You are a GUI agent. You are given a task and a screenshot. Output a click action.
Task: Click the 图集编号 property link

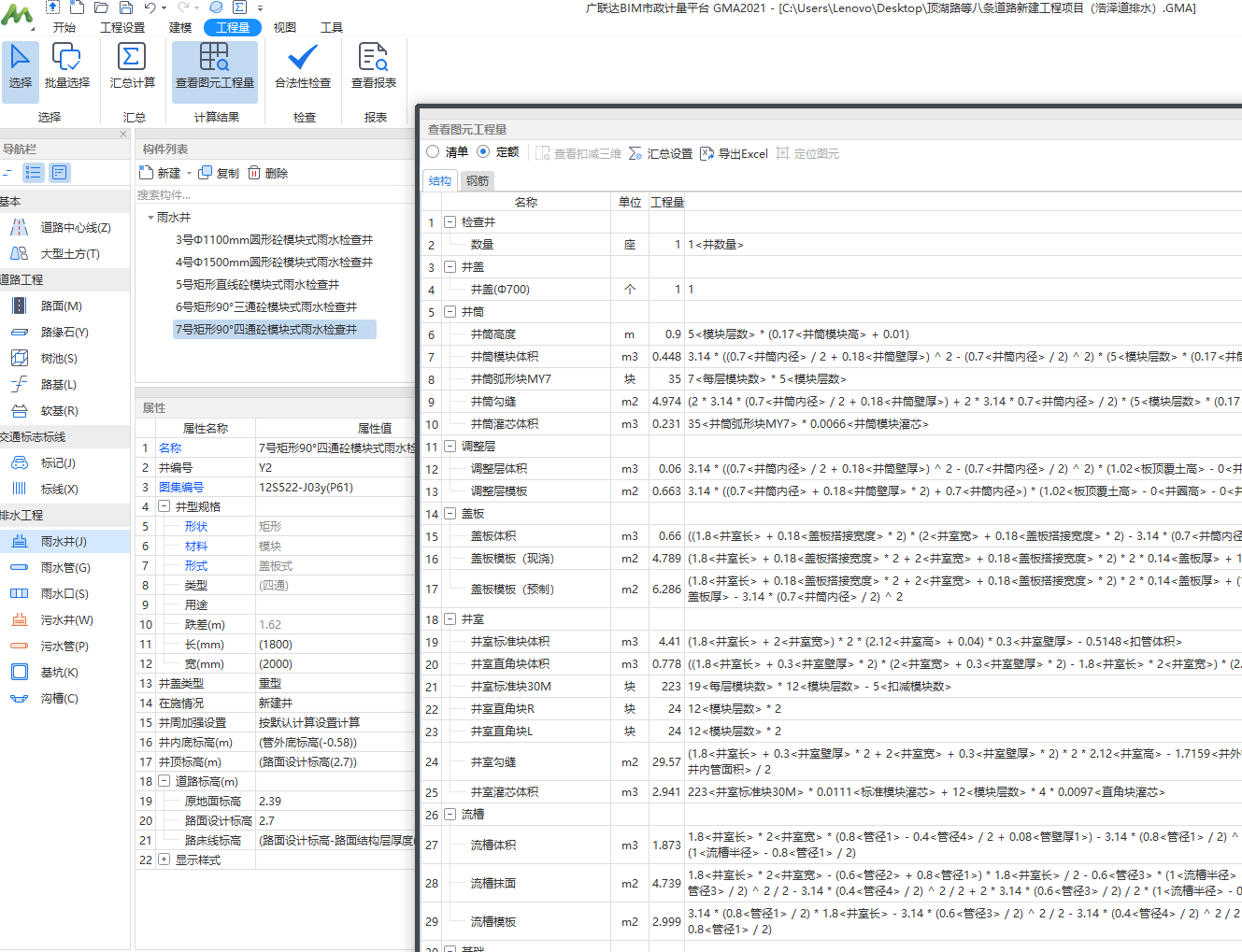point(180,487)
